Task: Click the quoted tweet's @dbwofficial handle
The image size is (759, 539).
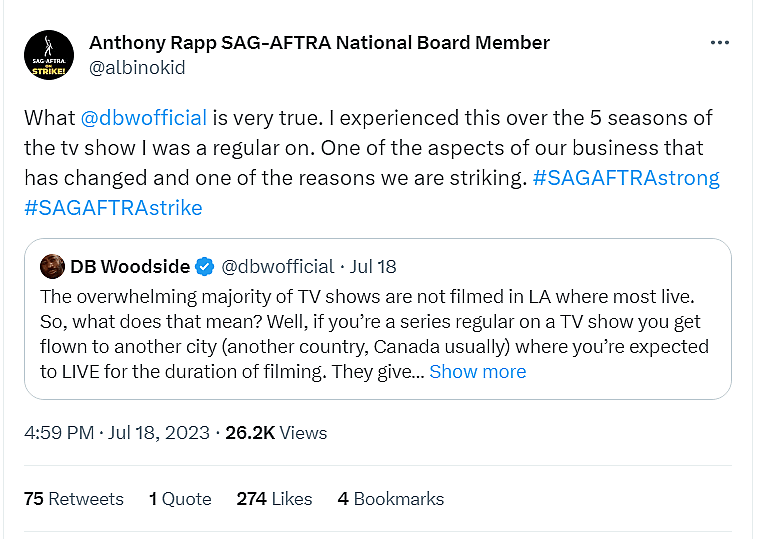Action: pos(277,266)
